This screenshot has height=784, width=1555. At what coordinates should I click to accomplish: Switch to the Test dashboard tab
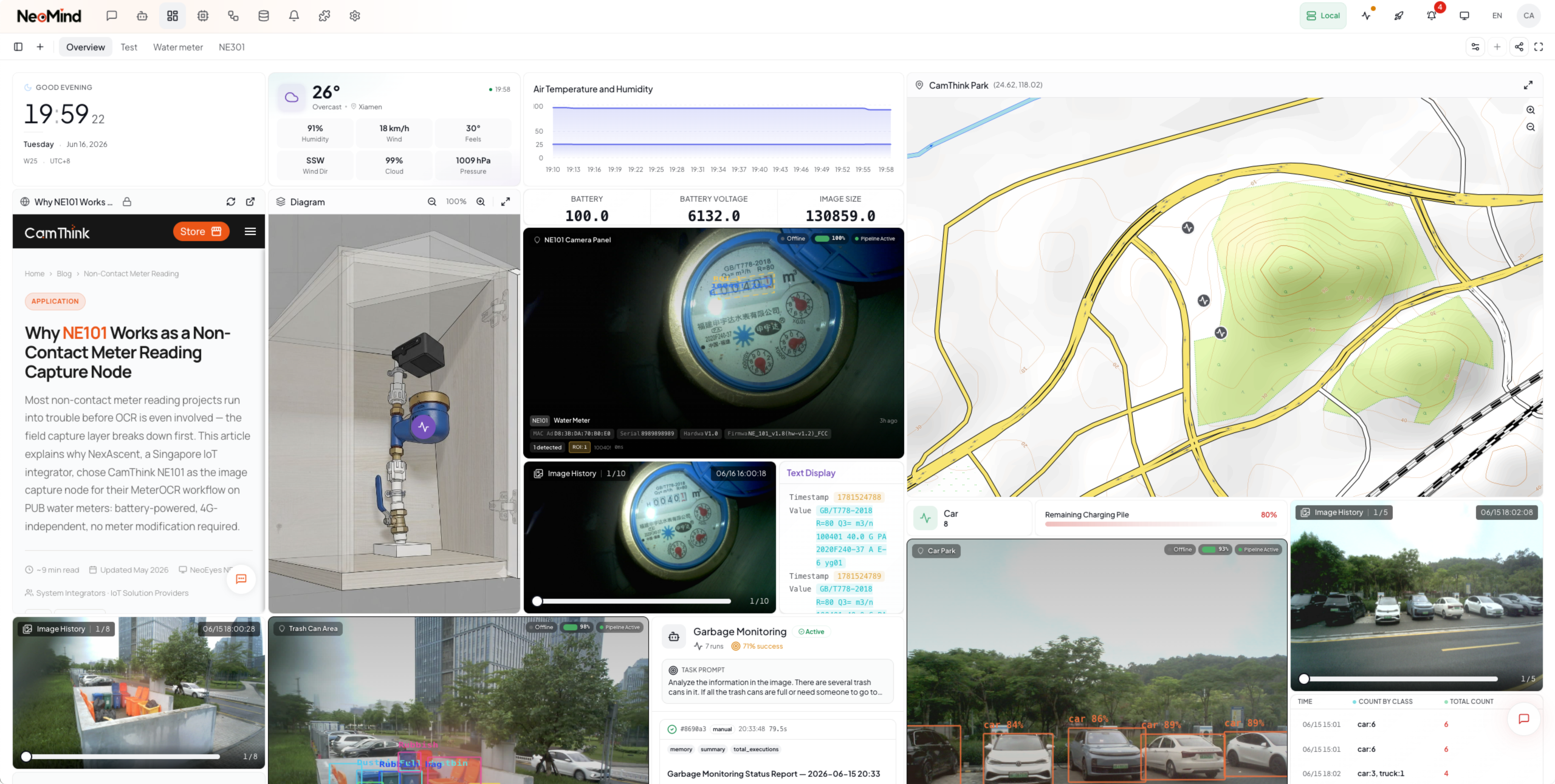point(129,47)
